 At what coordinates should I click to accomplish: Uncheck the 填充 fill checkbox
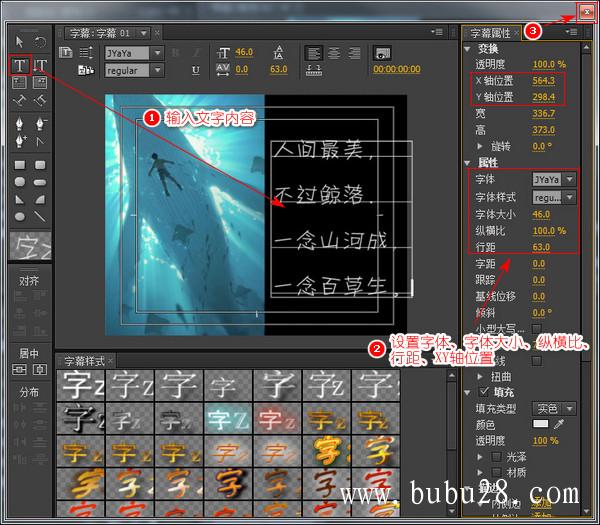tap(484, 391)
